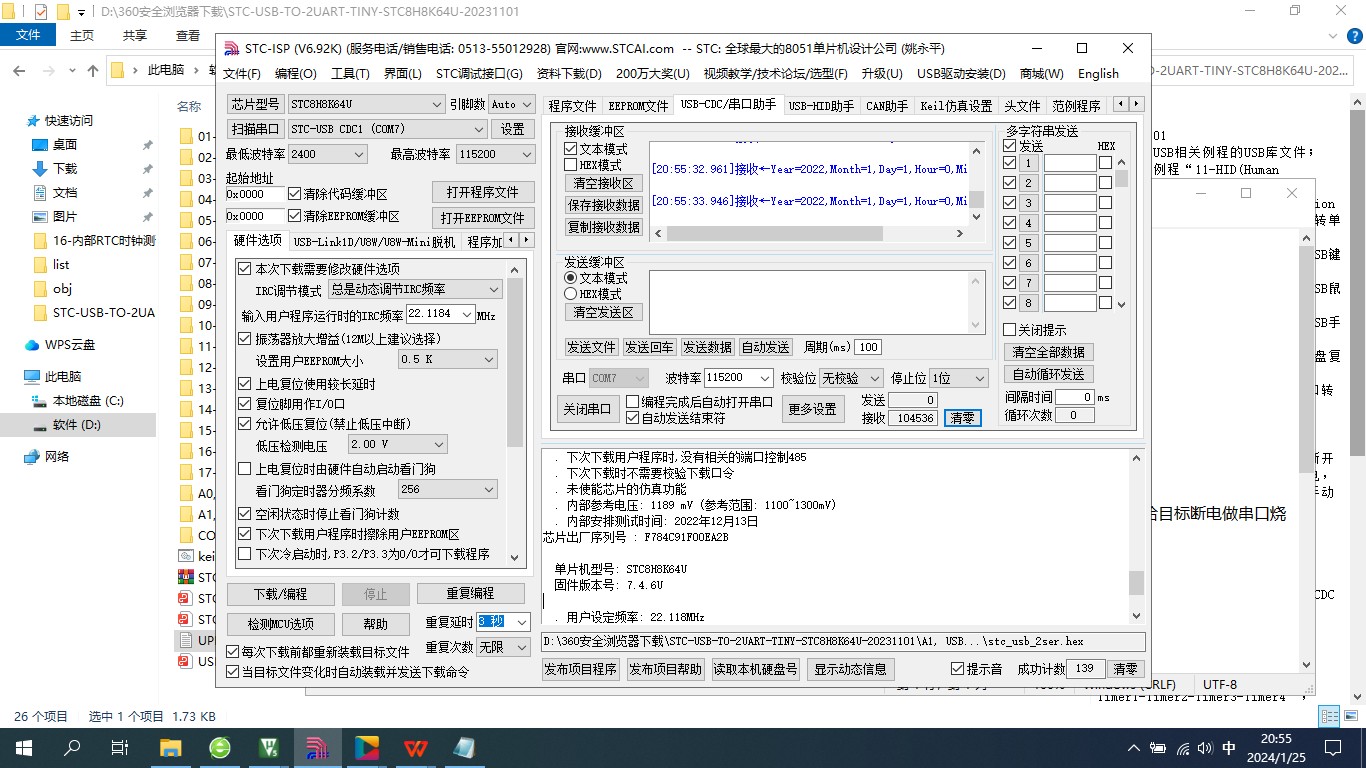Image resolution: width=1366 pixels, height=768 pixels.
Task: Open WPS Office from the taskbar
Action: 415,747
